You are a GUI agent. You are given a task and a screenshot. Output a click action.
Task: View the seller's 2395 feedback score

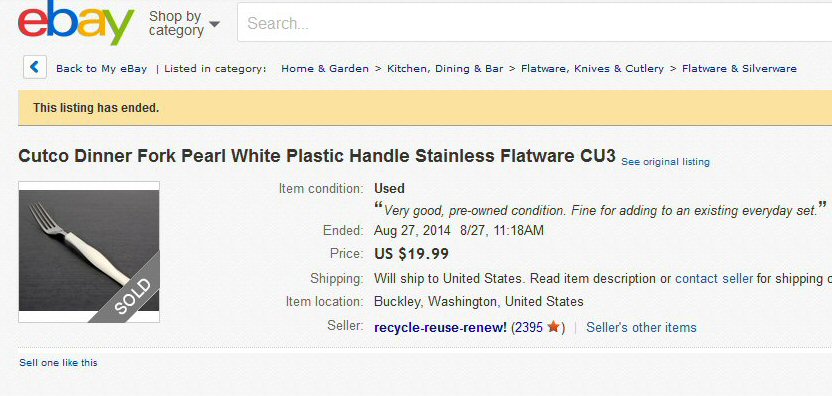(x=528, y=328)
